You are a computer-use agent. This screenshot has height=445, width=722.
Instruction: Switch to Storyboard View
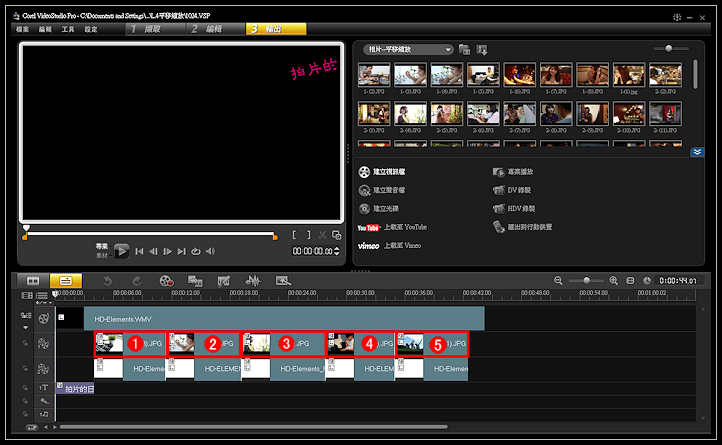click(x=33, y=281)
